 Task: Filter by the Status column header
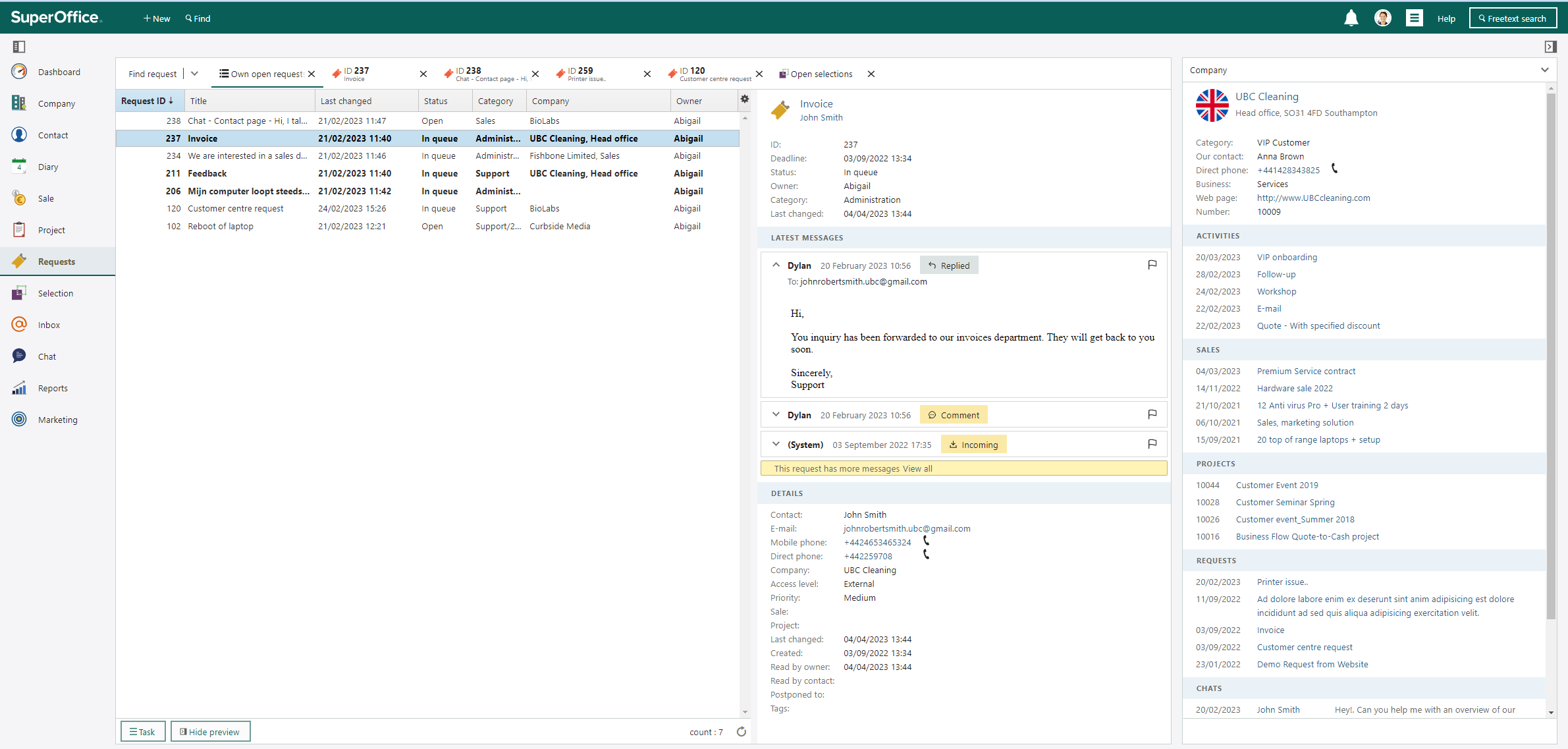point(445,101)
